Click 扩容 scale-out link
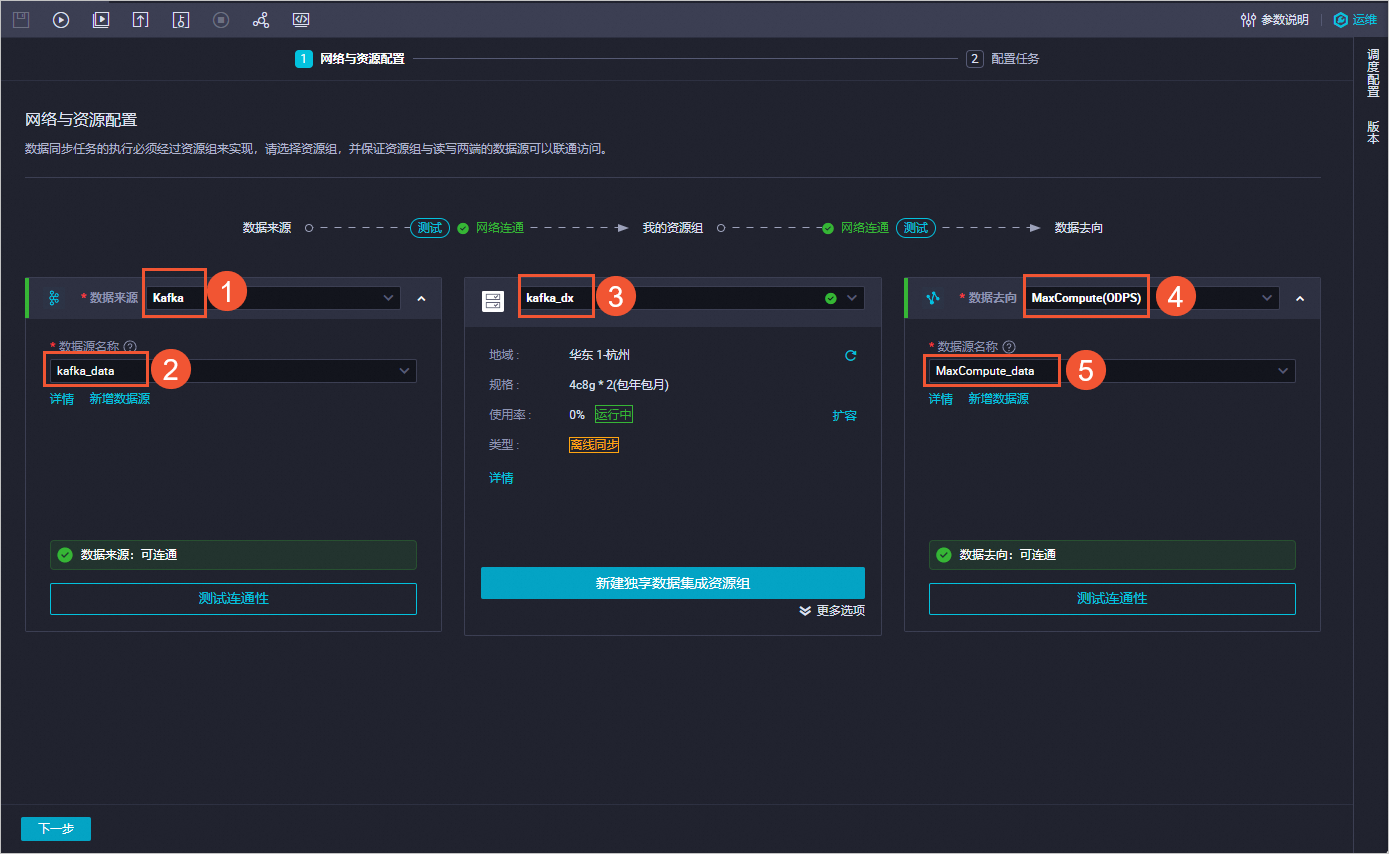Viewport: 1389px width, 854px height. click(845, 415)
